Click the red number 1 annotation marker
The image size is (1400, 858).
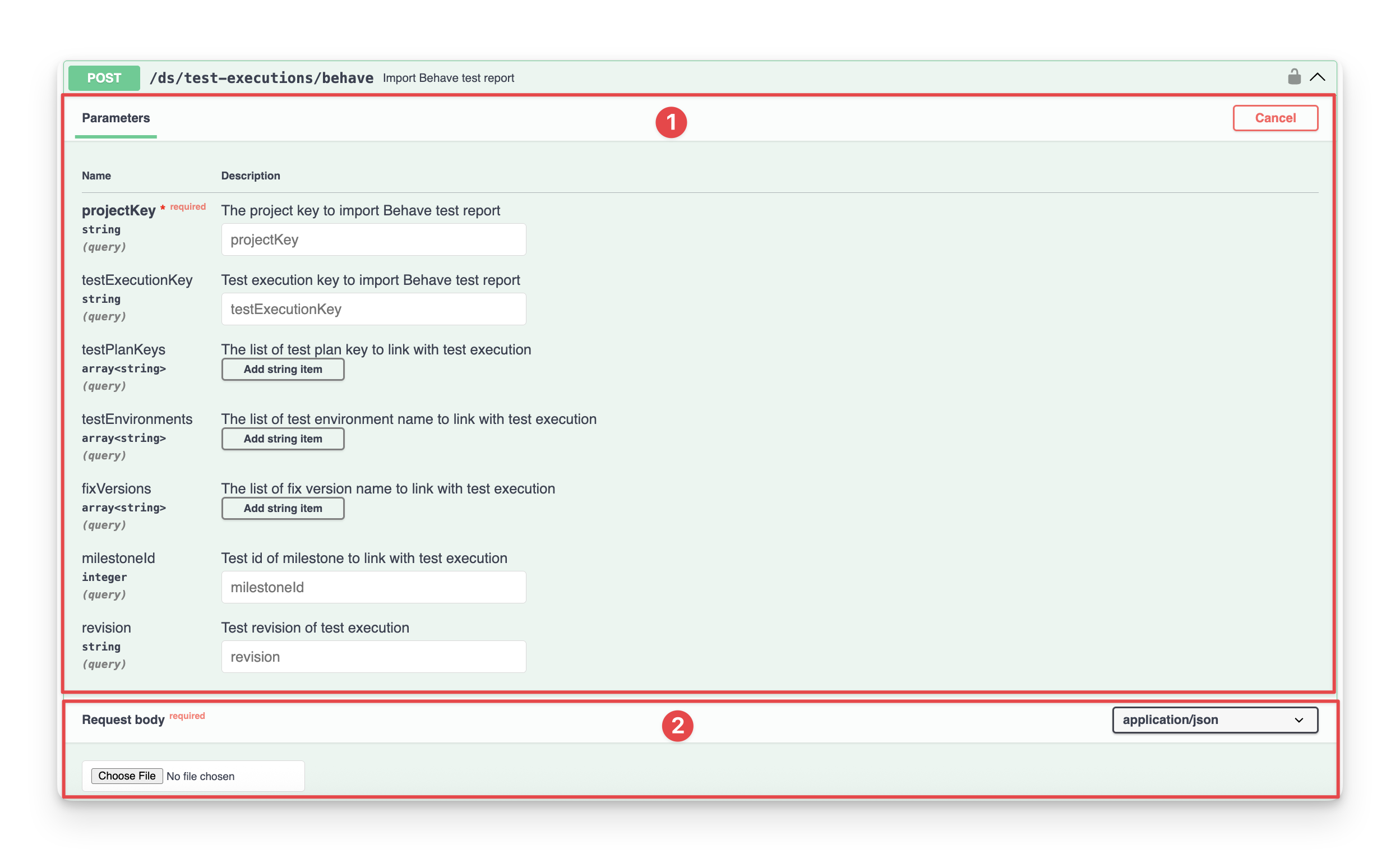tap(671, 122)
